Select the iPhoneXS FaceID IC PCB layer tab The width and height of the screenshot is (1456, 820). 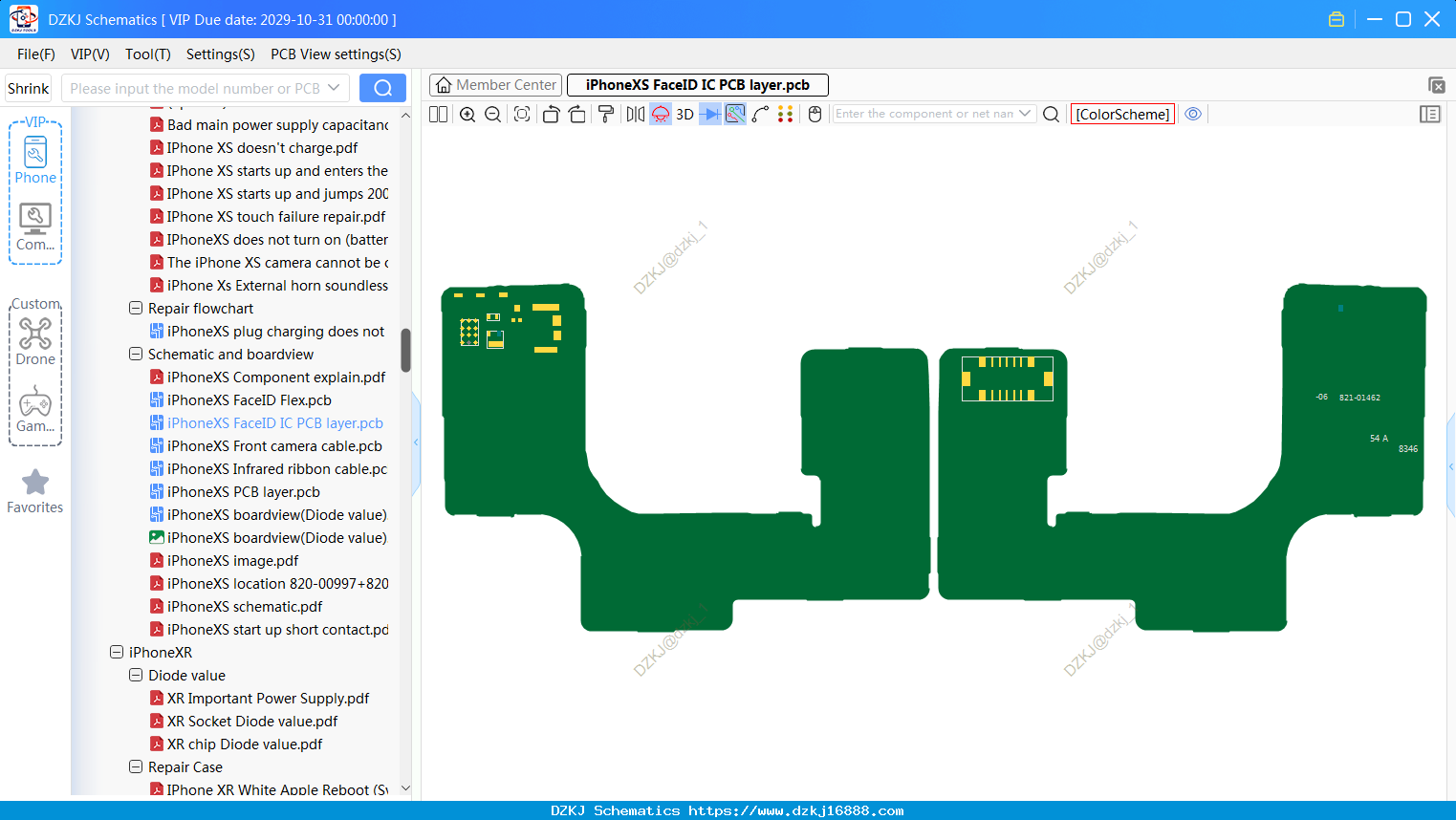tap(698, 85)
